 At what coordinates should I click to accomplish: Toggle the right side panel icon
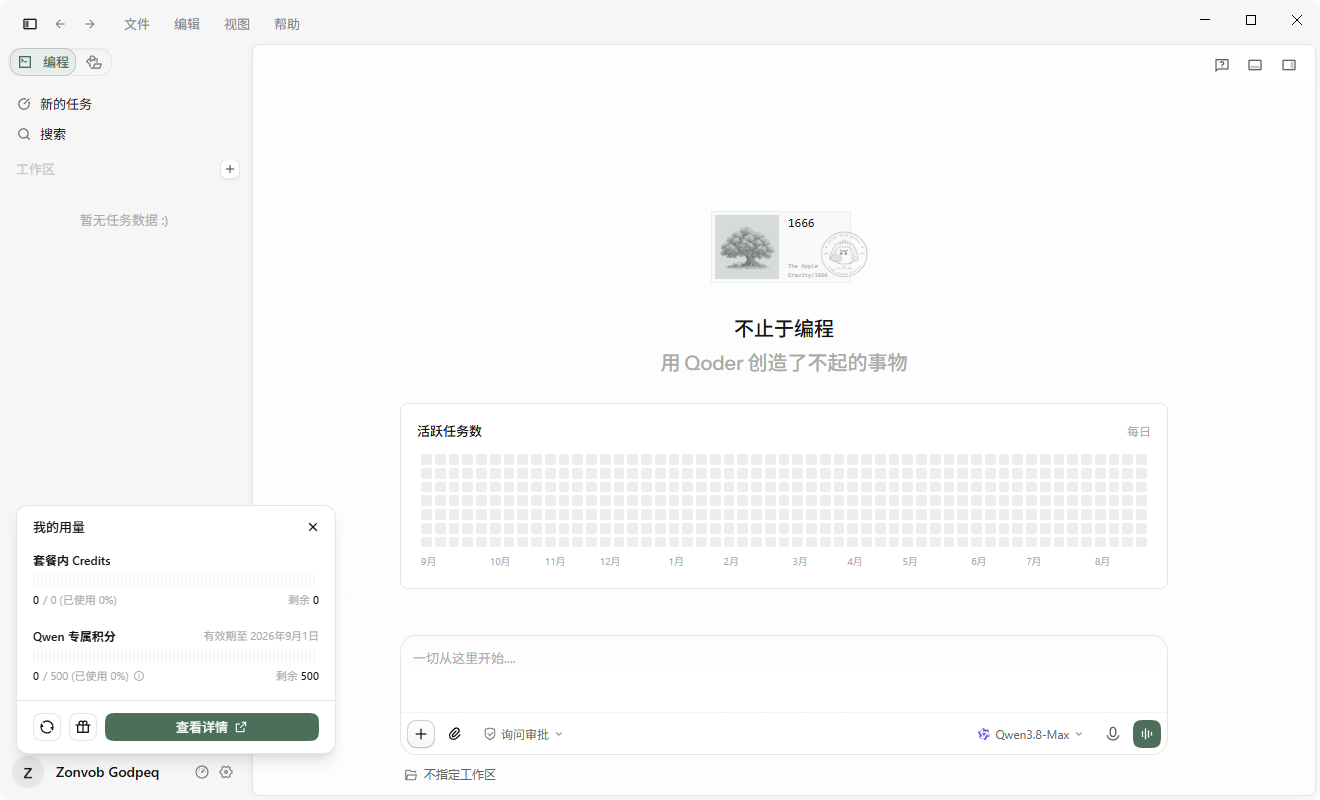click(1289, 65)
